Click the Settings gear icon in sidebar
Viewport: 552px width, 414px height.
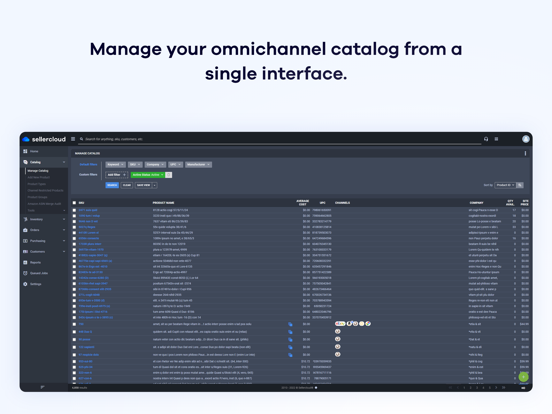coord(25,284)
